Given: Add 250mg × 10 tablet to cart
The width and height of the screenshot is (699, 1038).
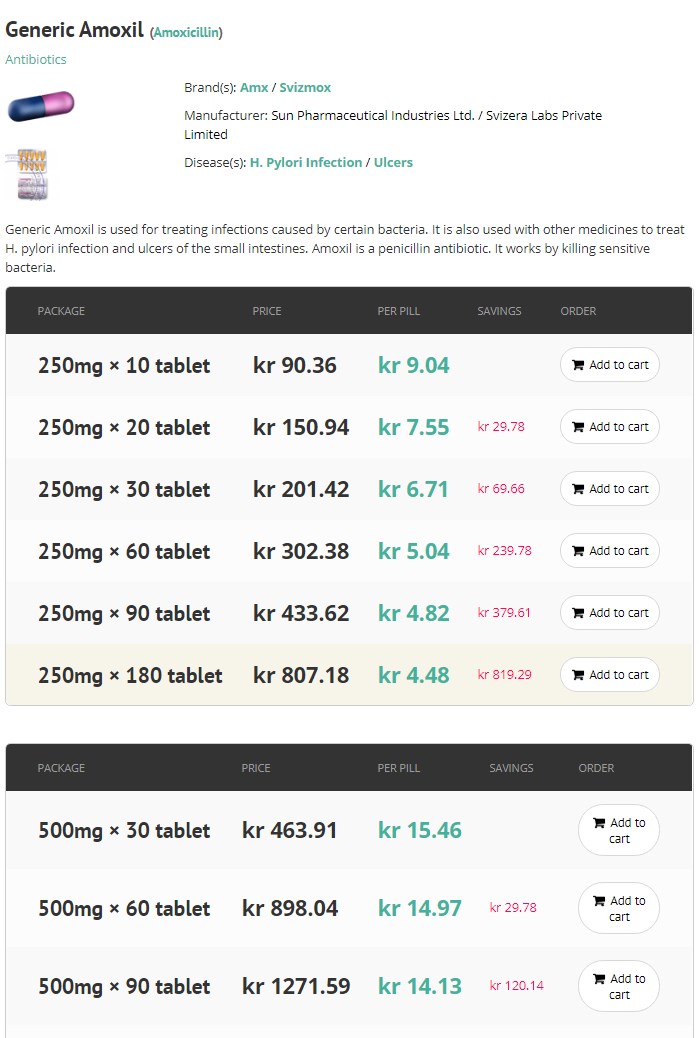Looking at the screenshot, I should [x=610, y=365].
